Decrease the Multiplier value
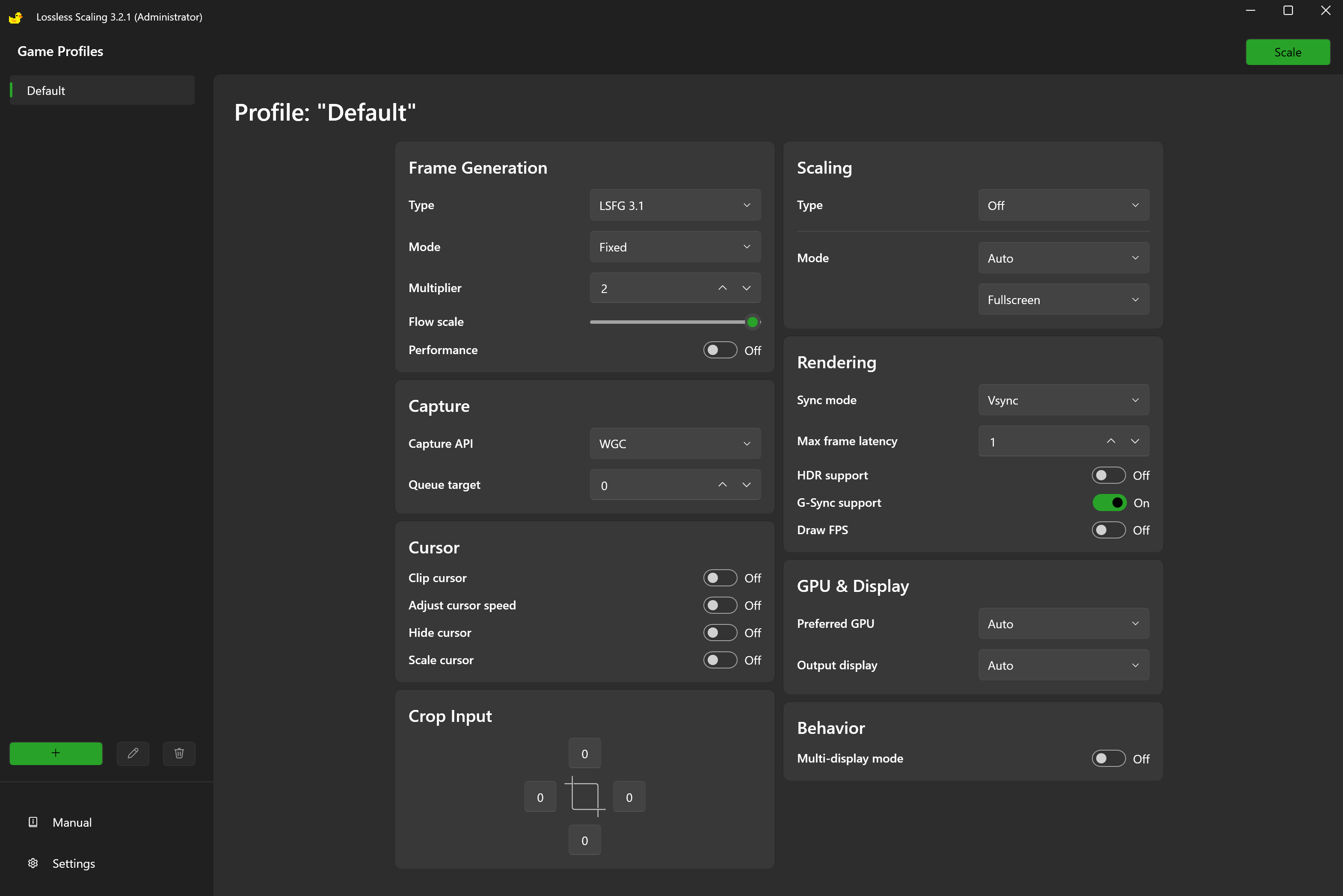The image size is (1343, 896). point(746,288)
